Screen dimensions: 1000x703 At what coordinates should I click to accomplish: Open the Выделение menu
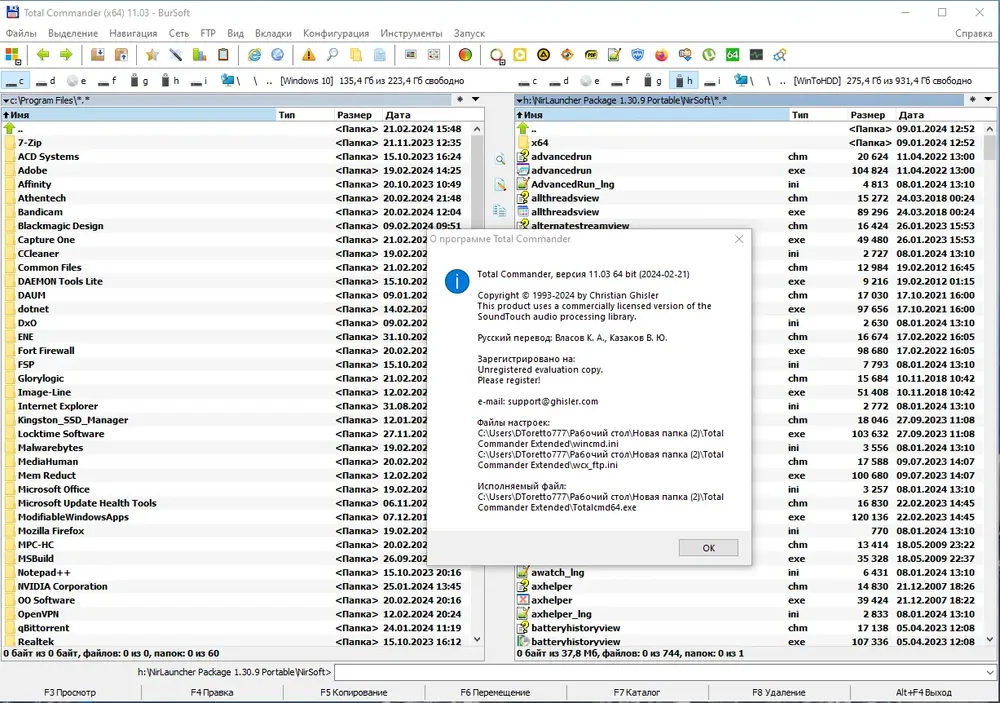(x=73, y=33)
